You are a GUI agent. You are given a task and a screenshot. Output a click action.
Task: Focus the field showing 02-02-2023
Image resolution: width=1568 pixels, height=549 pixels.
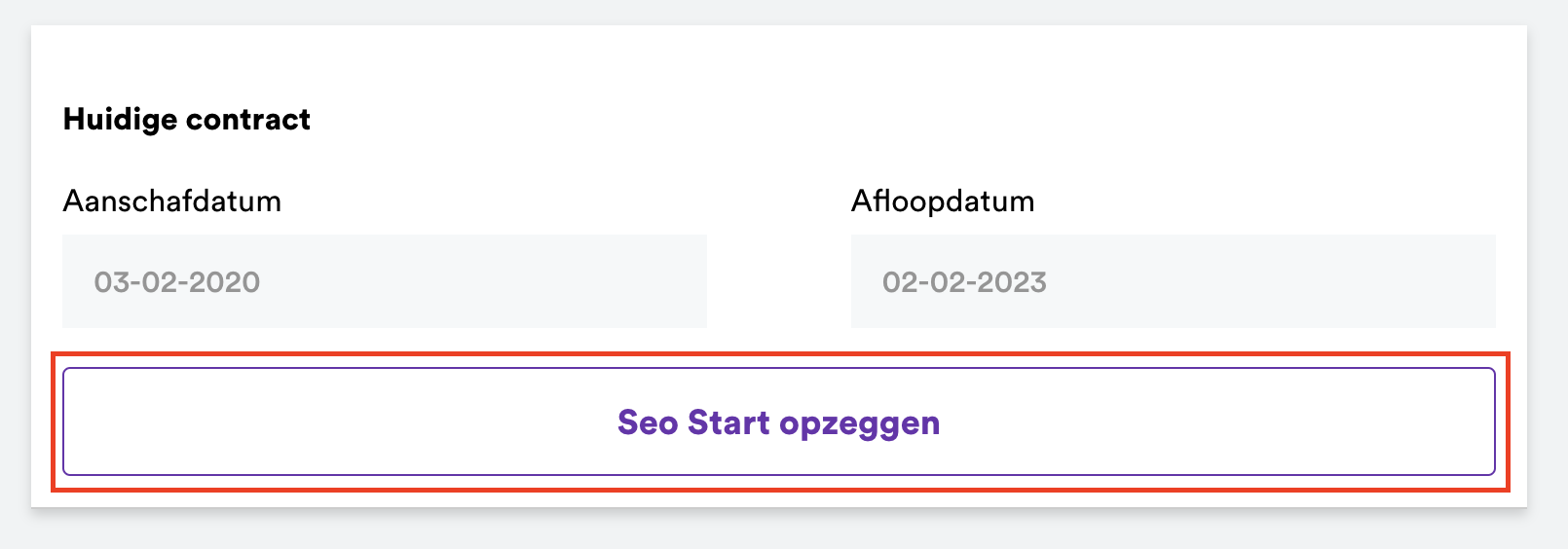coord(1173,281)
